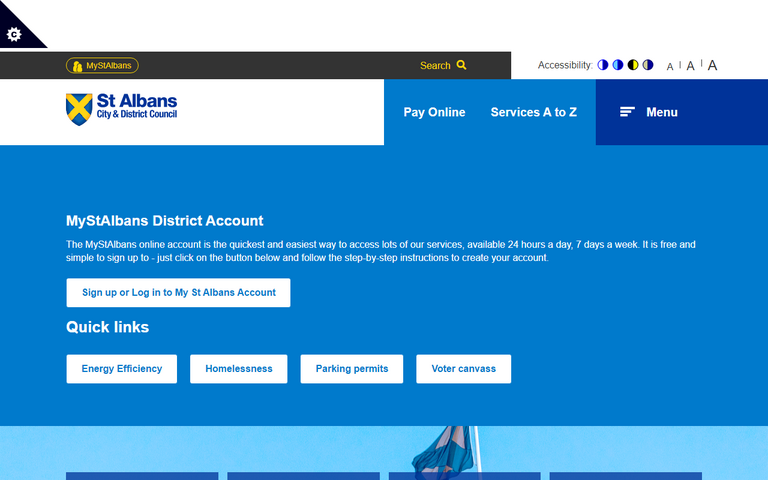Open the Energy Efficiency quick link
Screen dimensions: 768x480
(121, 369)
